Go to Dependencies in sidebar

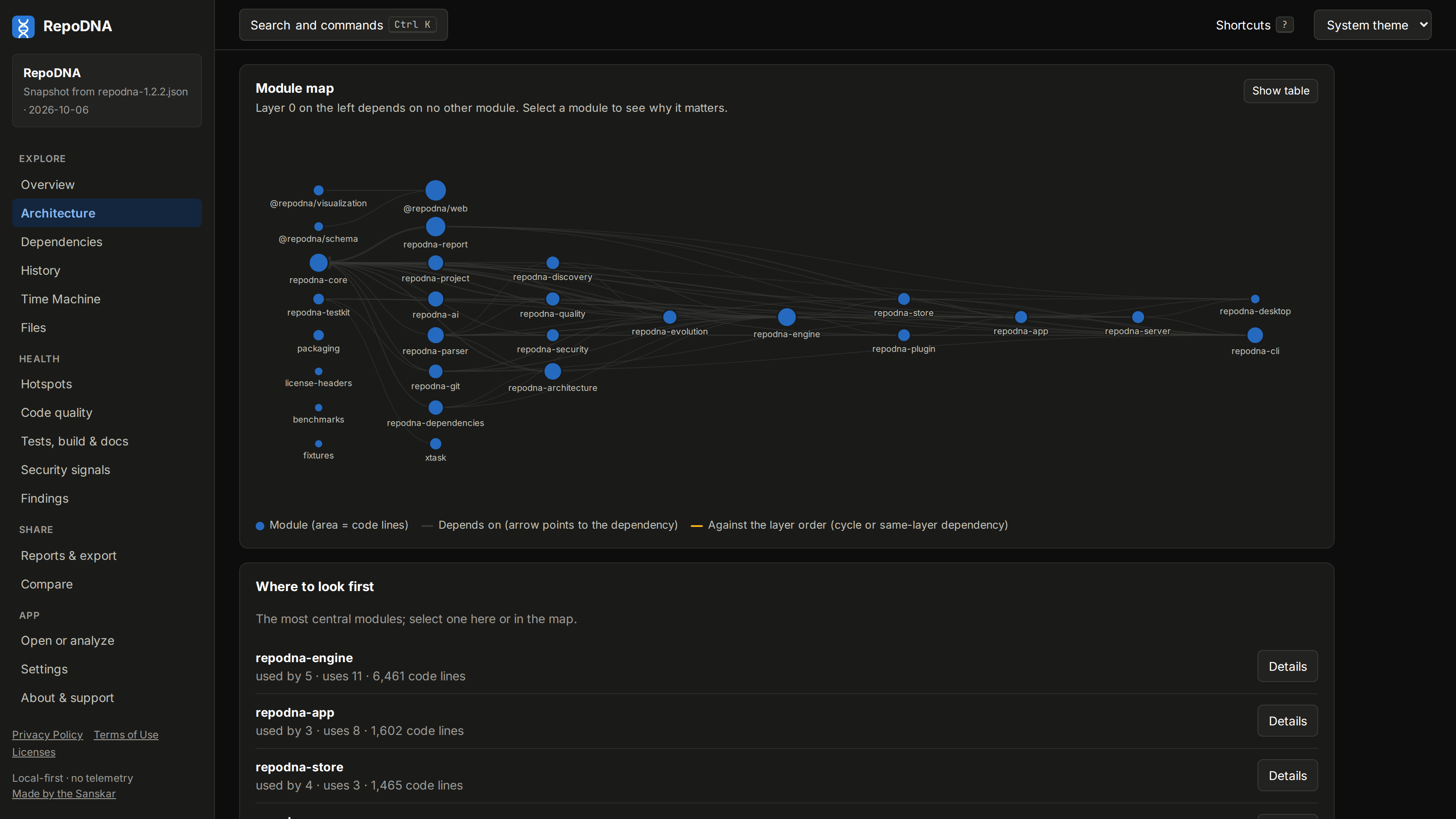tap(107, 242)
